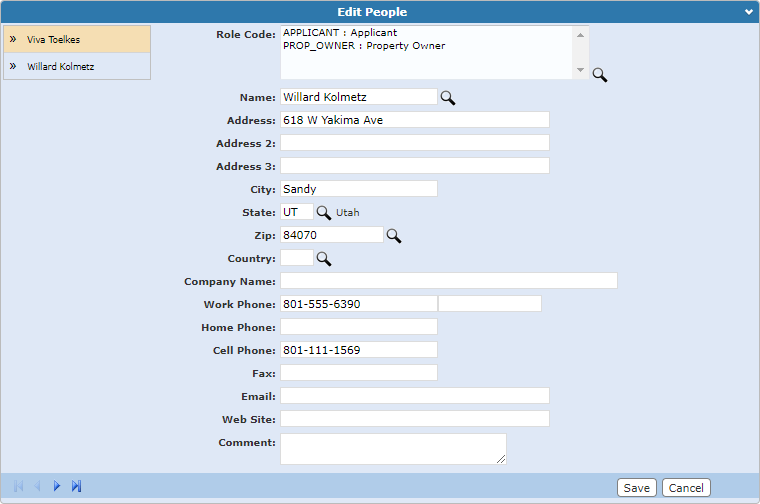Image resolution: width=760 pixels, height=504 pixels.
Task: Cancel editing people
Action: tap(686, 488)
